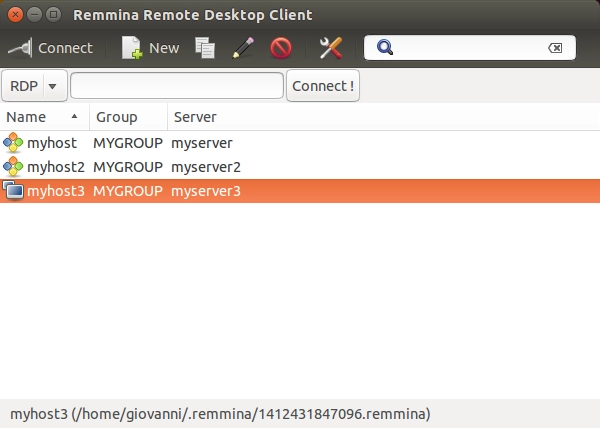The width and height of the screenshot is (600, 428).
Task: Click the Connect plug icon in toolbar
Action: [x=20, y=48]
